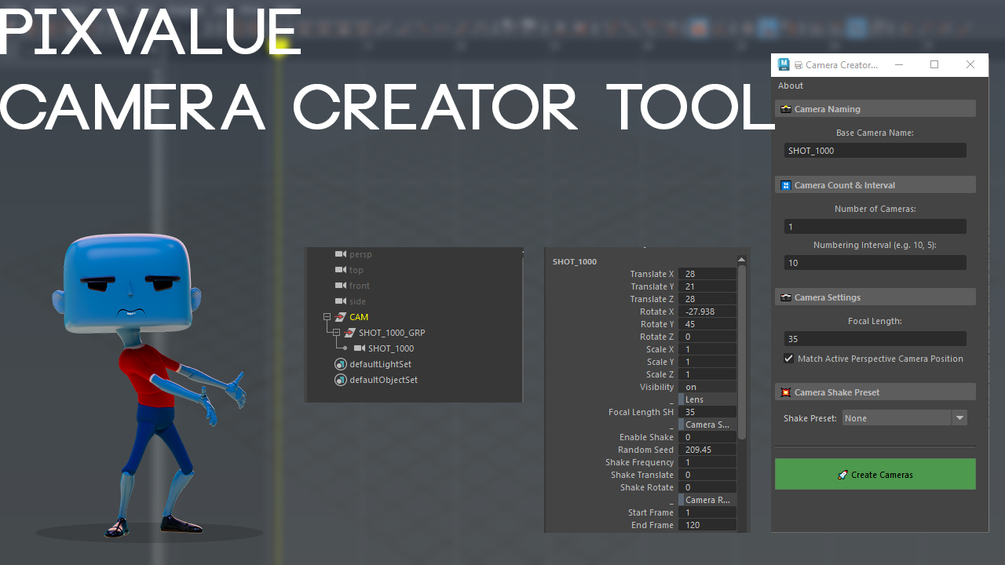Click the channel box vertical scrollbar thumb
The image size is (1005, 565).
pyautogui.click(x=742, y=352)
